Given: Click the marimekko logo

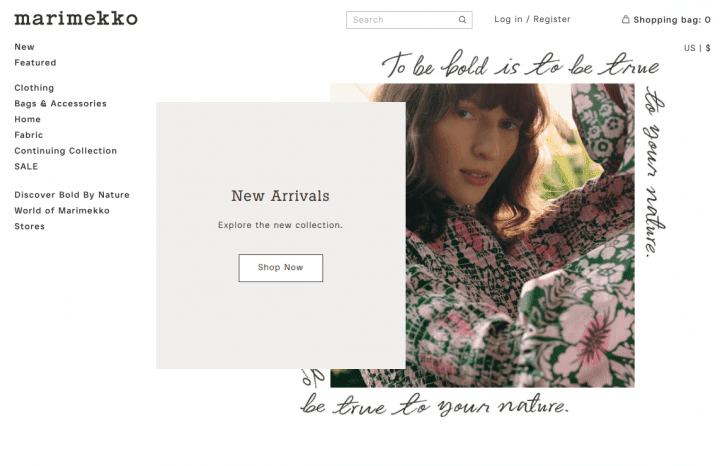Looking at the screenshot, I should pyautogui.click(x=76, y=18).
